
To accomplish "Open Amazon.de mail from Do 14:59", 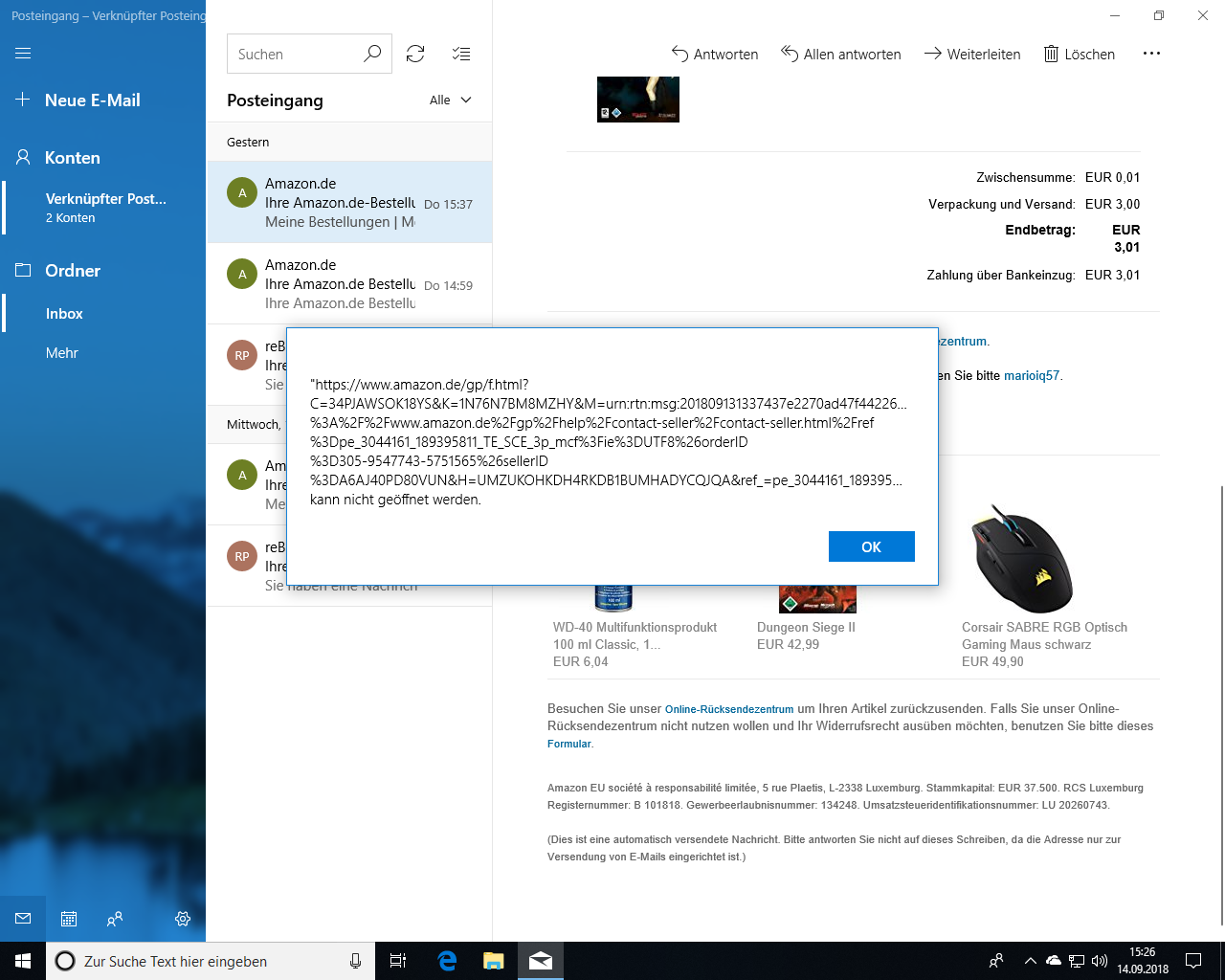I will [349, 283].
